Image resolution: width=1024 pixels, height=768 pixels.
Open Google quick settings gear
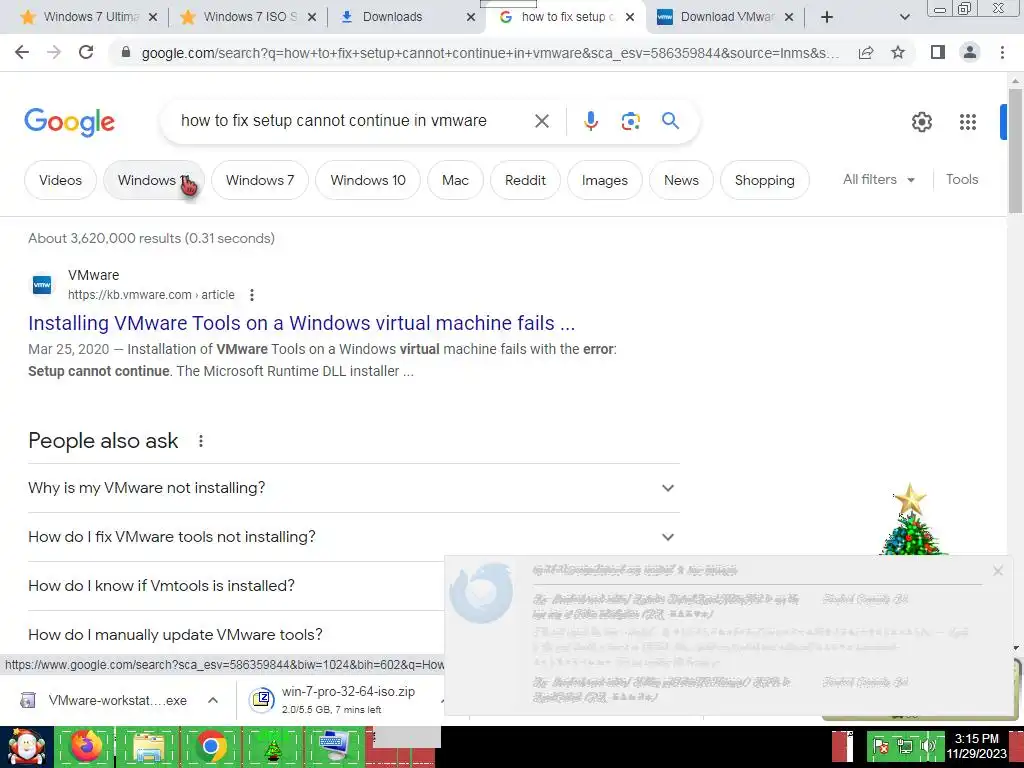pyautogui.click(x=921, y=121)
